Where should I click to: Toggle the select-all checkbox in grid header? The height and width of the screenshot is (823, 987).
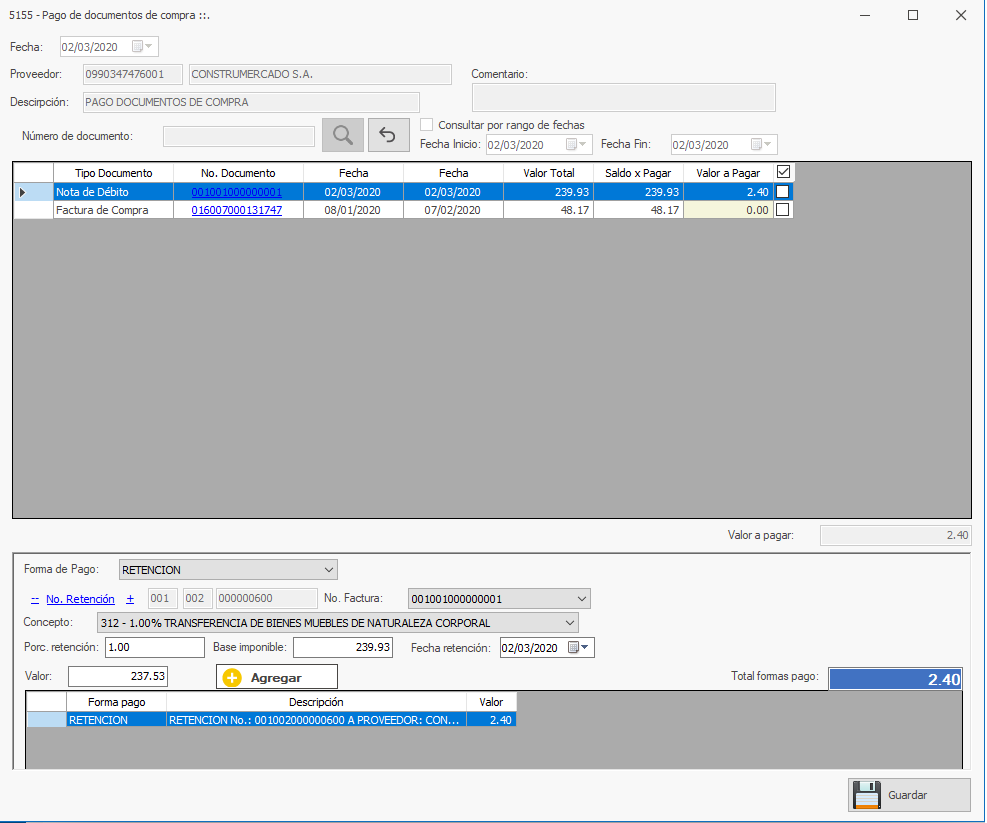[x=783, y=172]
